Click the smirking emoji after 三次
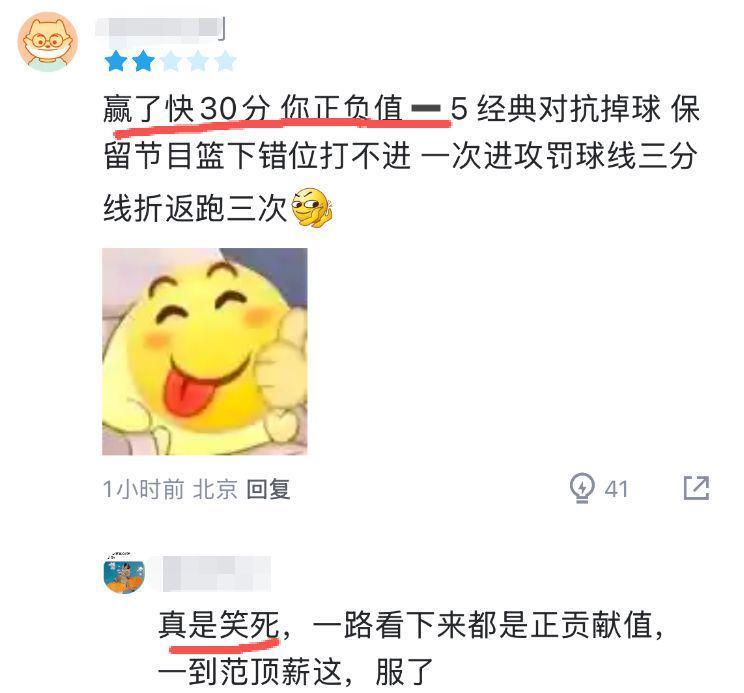 tap(311, 208)
